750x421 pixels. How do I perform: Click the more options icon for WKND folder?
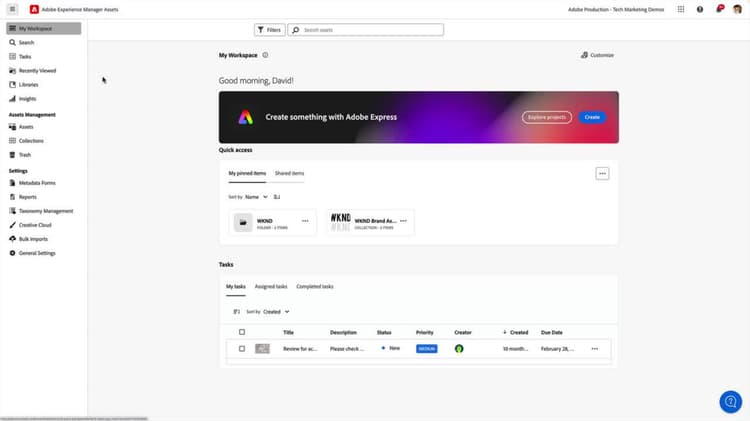pos(305,221)
